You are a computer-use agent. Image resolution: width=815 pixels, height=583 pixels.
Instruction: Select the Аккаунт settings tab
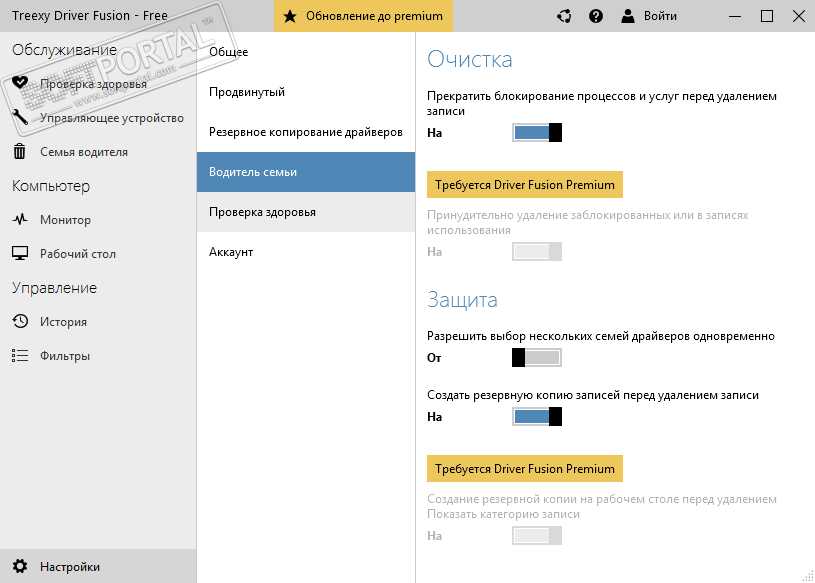[231, 252]
